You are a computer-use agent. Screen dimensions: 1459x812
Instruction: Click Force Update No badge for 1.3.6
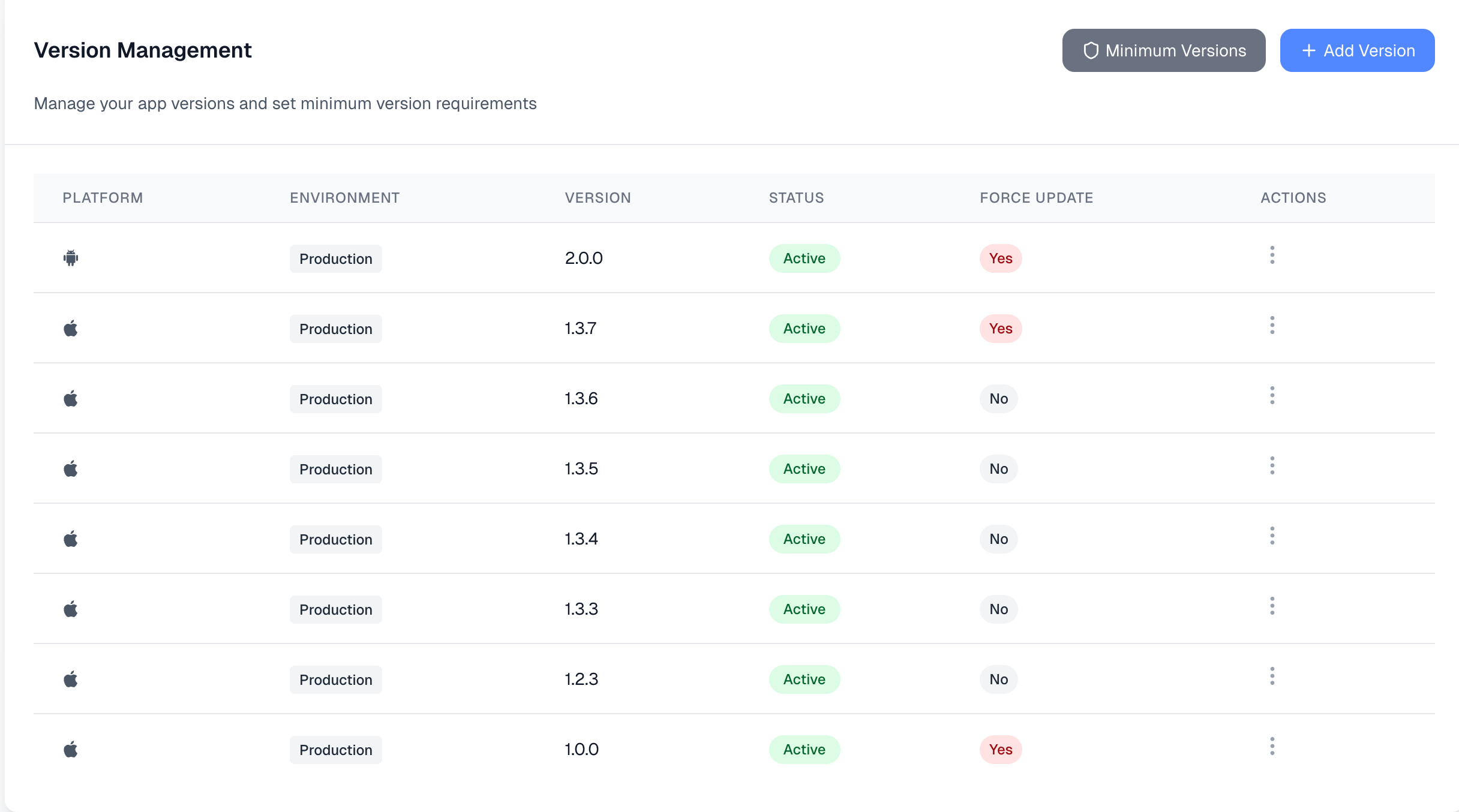coord(998,399)
